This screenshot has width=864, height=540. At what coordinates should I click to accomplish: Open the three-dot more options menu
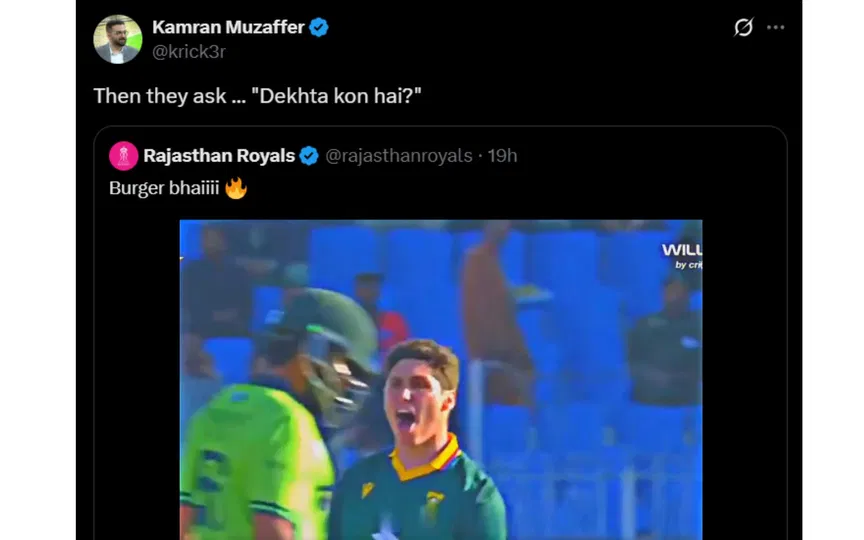coord(776,28)
